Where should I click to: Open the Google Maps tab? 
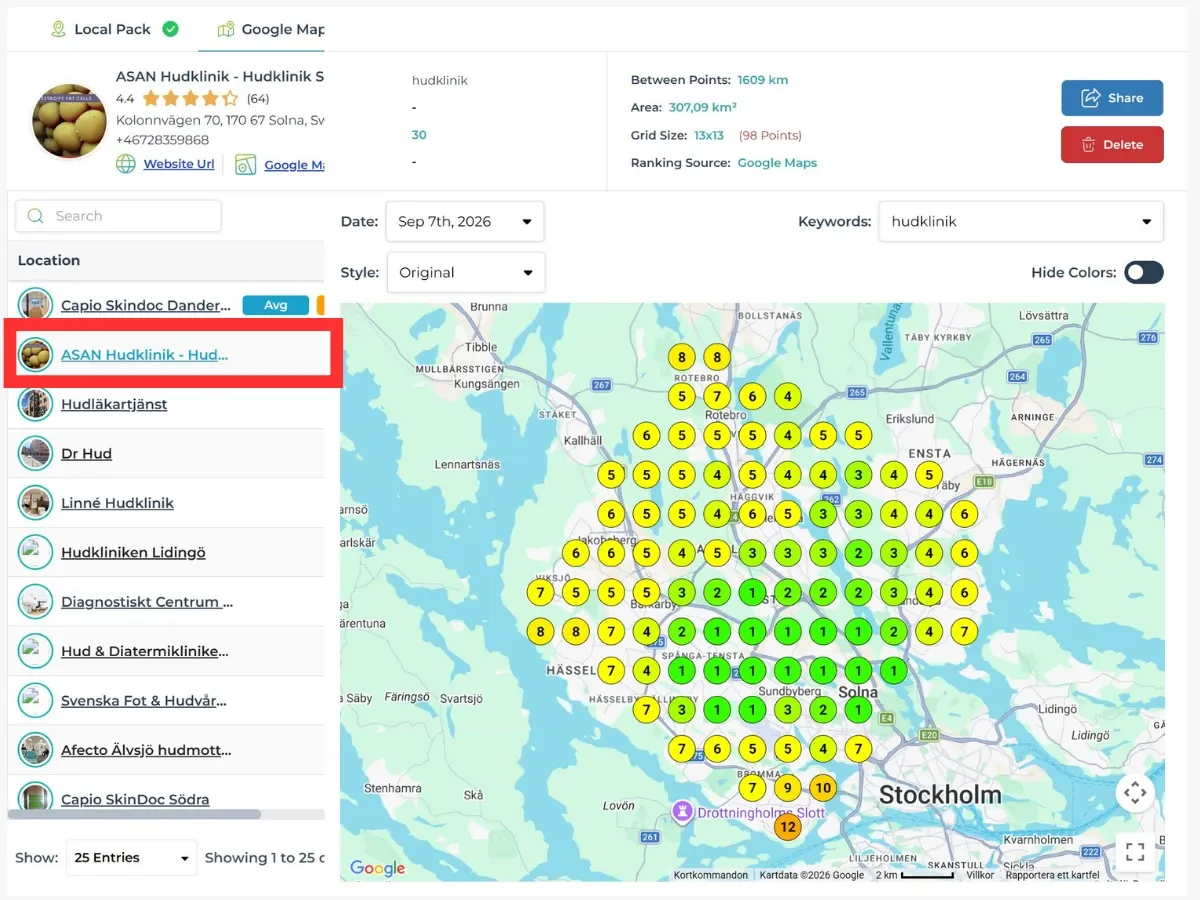pyautogui.click(x=271, y=29)
